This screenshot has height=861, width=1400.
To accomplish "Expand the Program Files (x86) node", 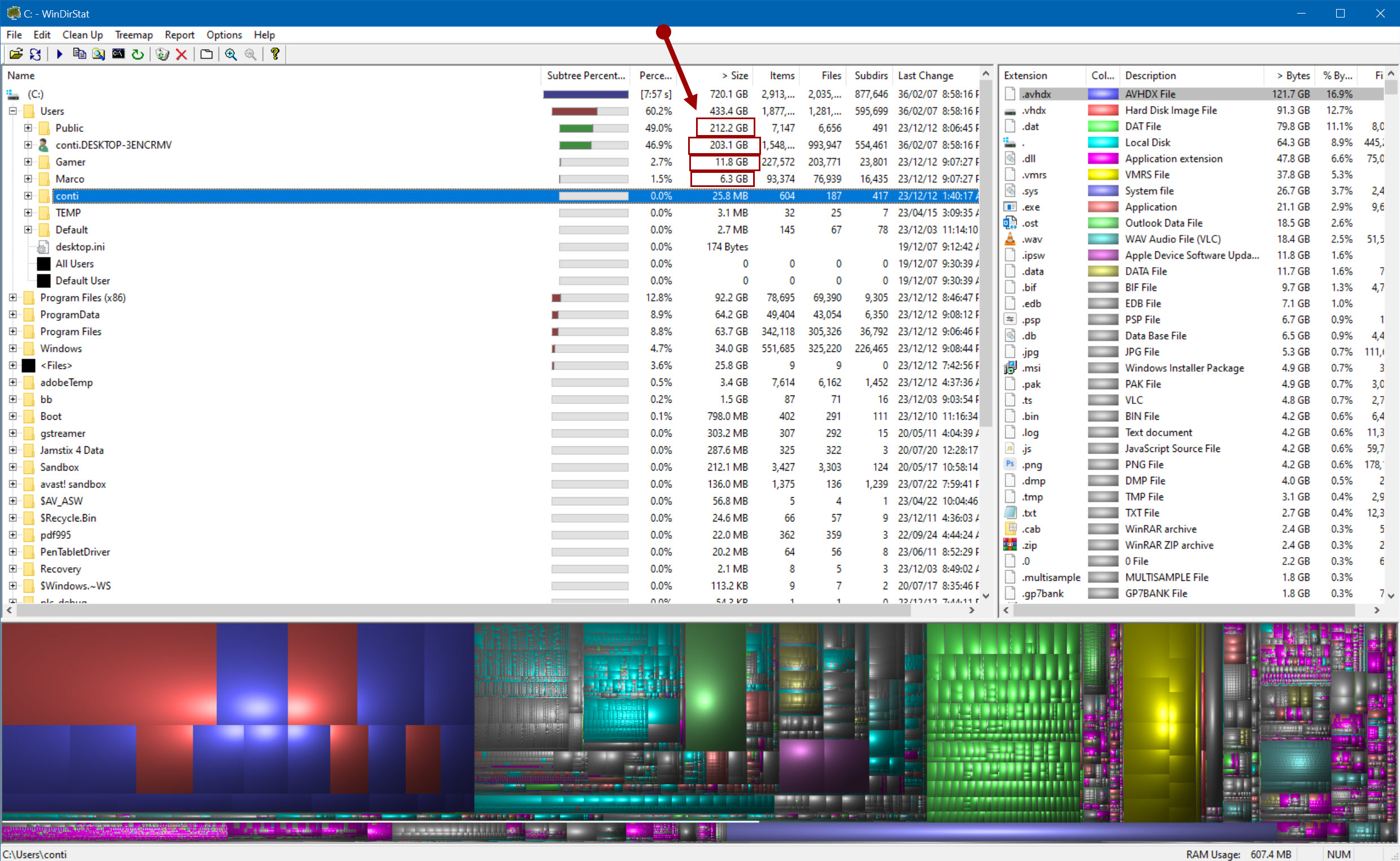I will click(x=12, y=297).
